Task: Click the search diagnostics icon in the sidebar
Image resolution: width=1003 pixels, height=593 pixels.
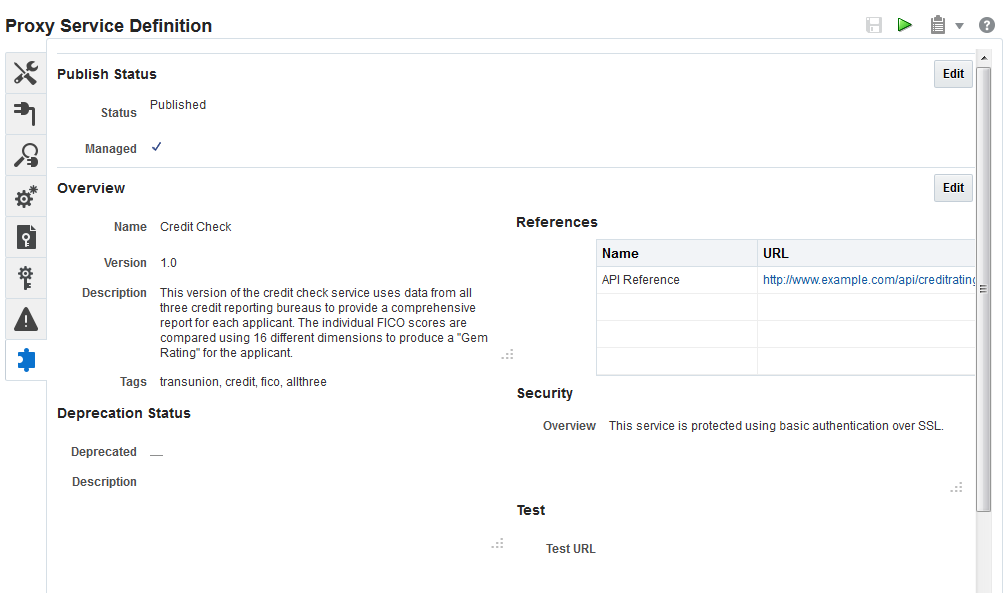Action: 25,155
